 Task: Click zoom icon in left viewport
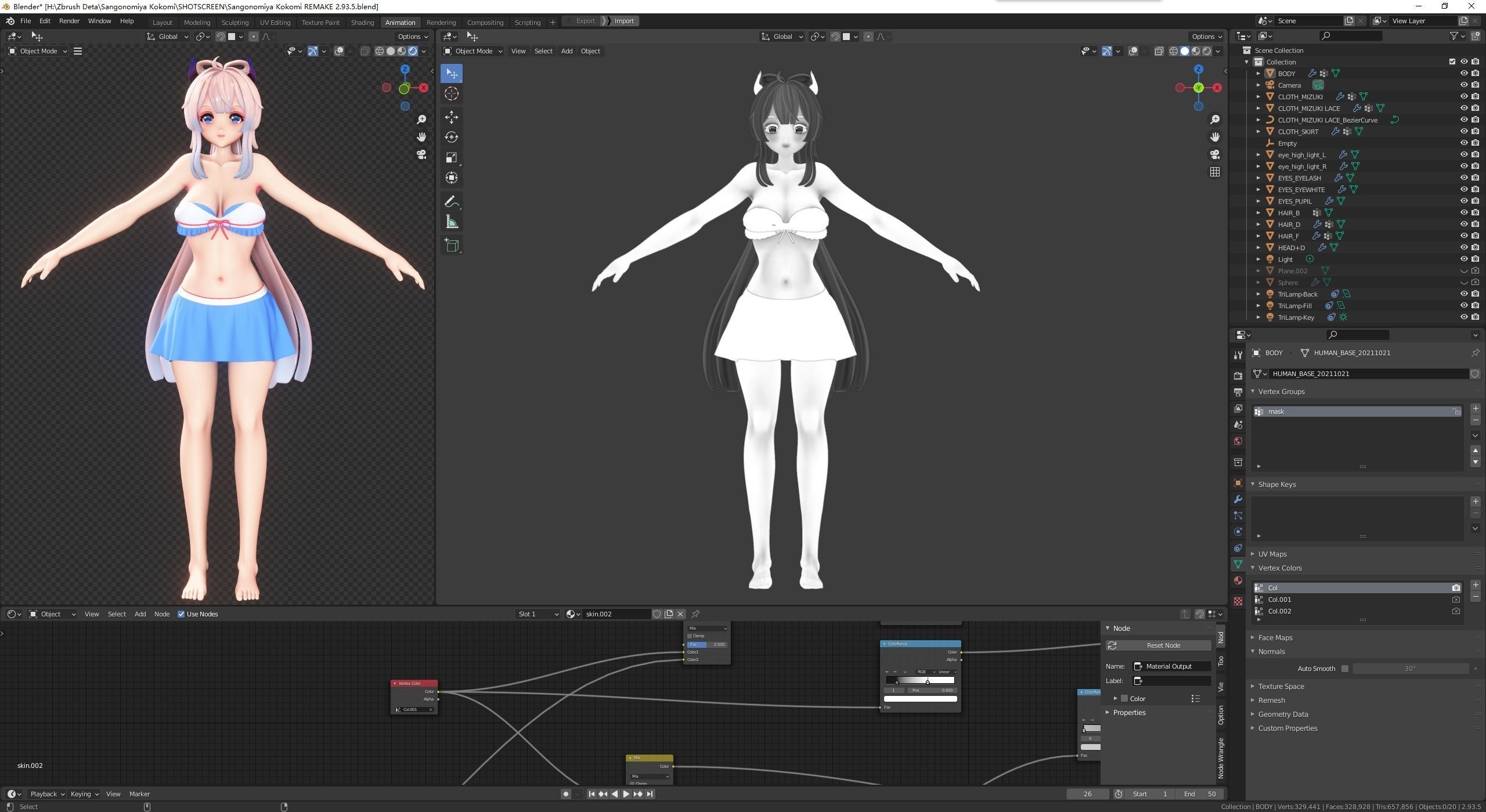(422, 120)
